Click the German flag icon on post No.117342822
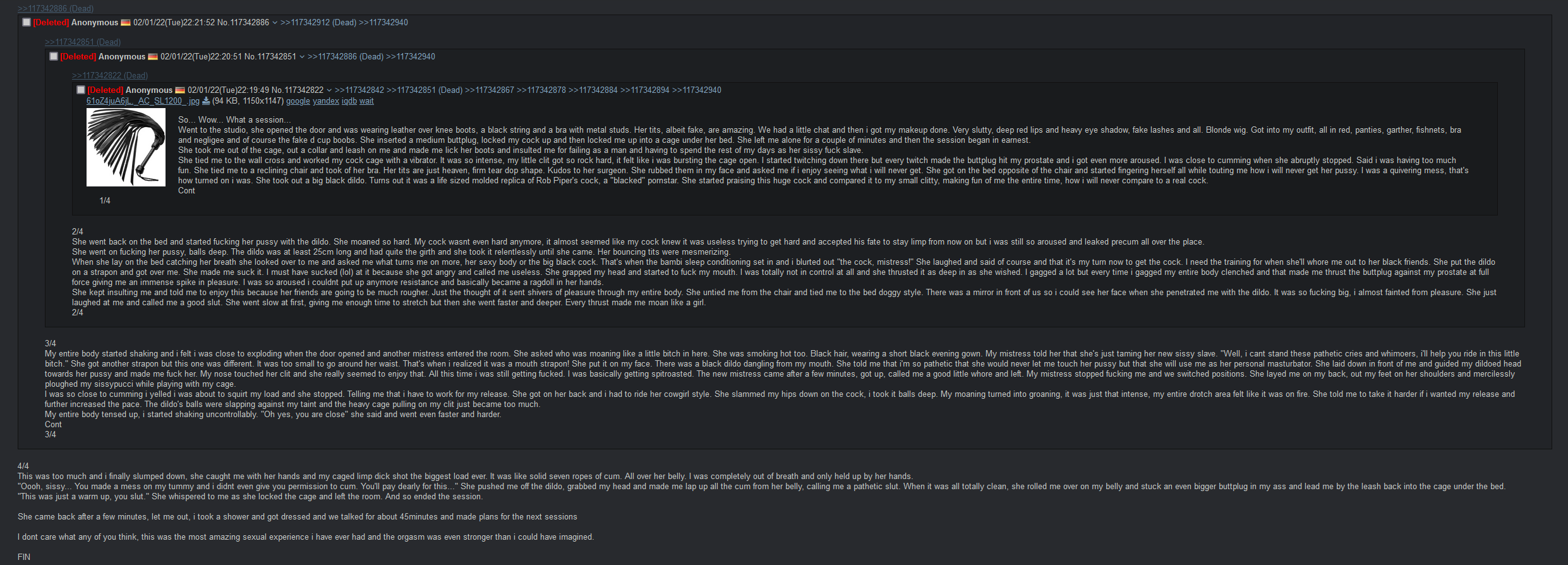Viewport: 1568px width, 565px height. (180, 90)
